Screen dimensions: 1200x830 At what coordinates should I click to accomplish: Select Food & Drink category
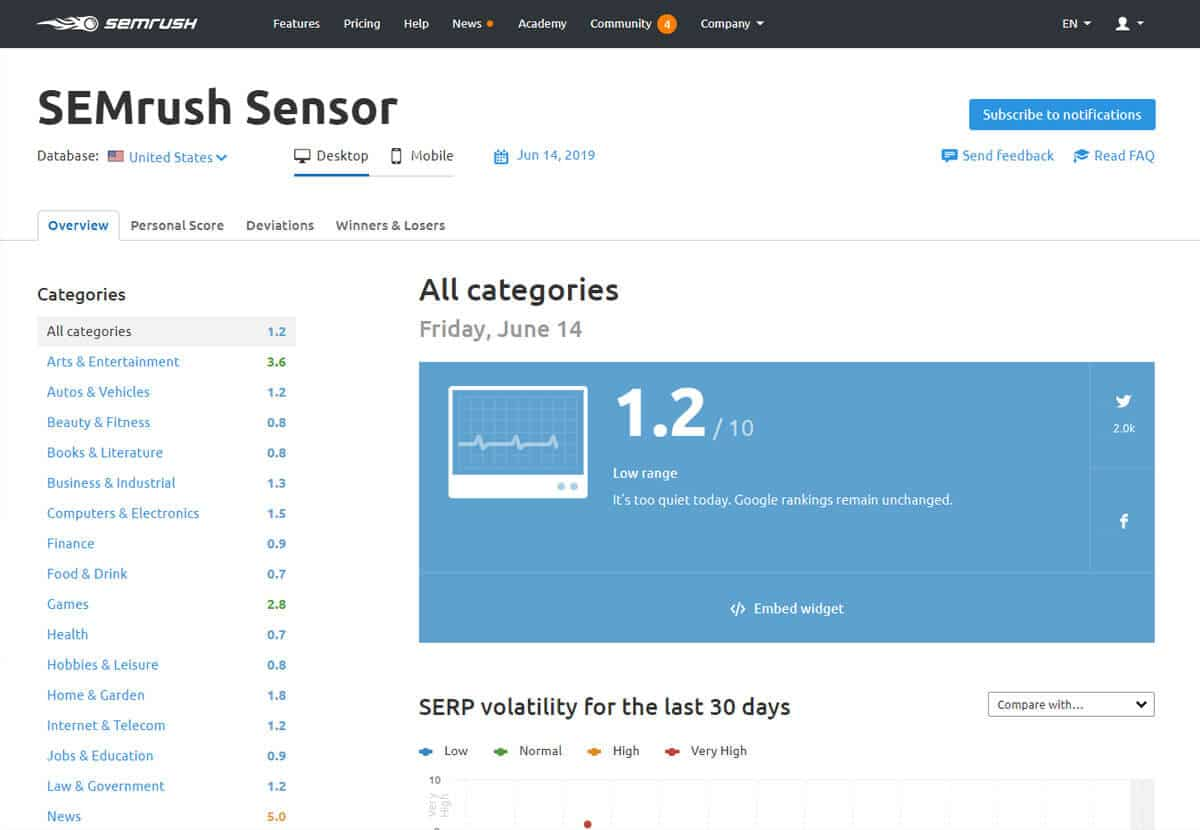87,574
